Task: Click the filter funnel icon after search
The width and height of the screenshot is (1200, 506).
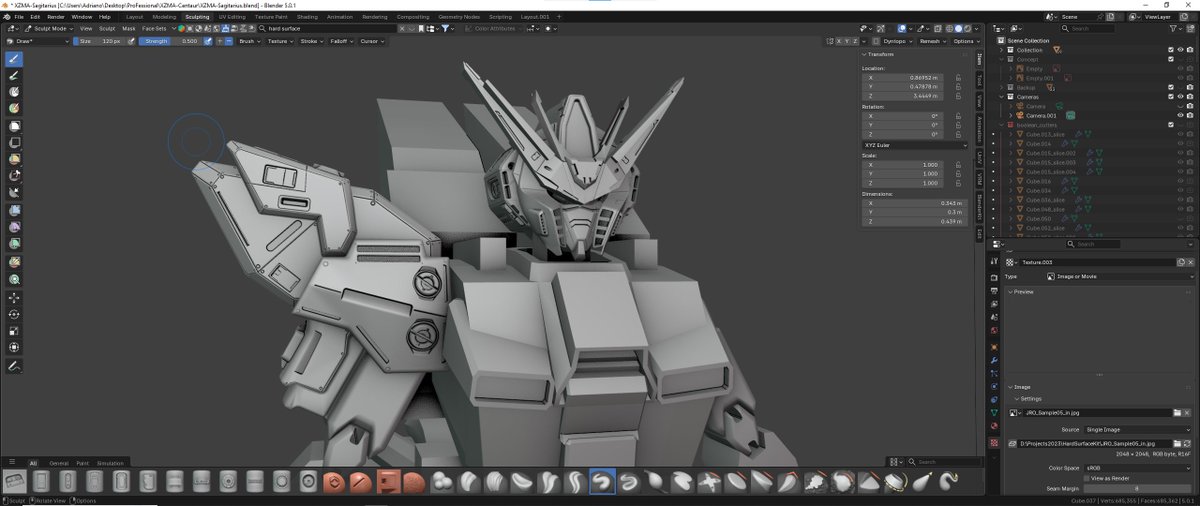Action: click(x=447, y=29)
